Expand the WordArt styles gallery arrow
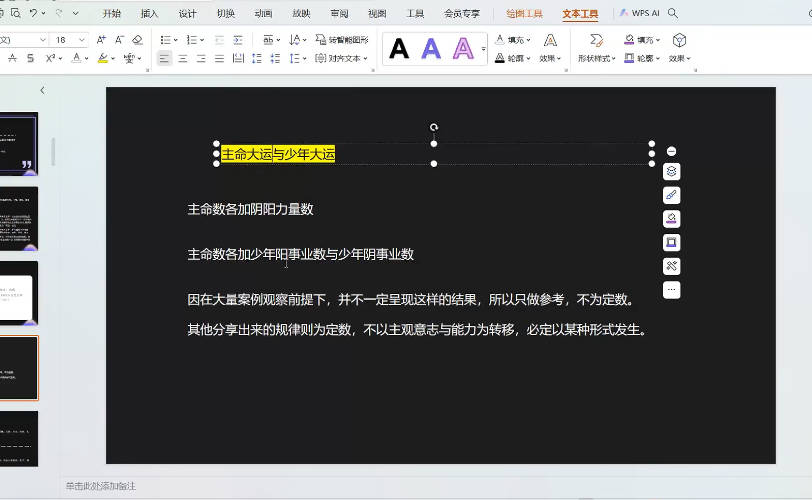Screen dimensions: 812x500 484,48
